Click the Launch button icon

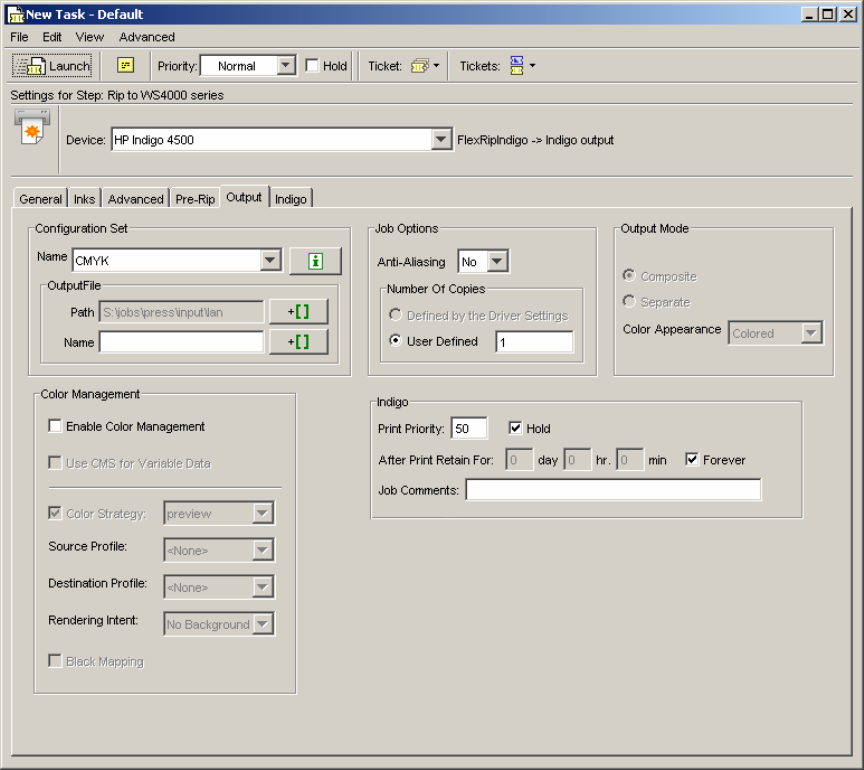(x=31, y=66)
